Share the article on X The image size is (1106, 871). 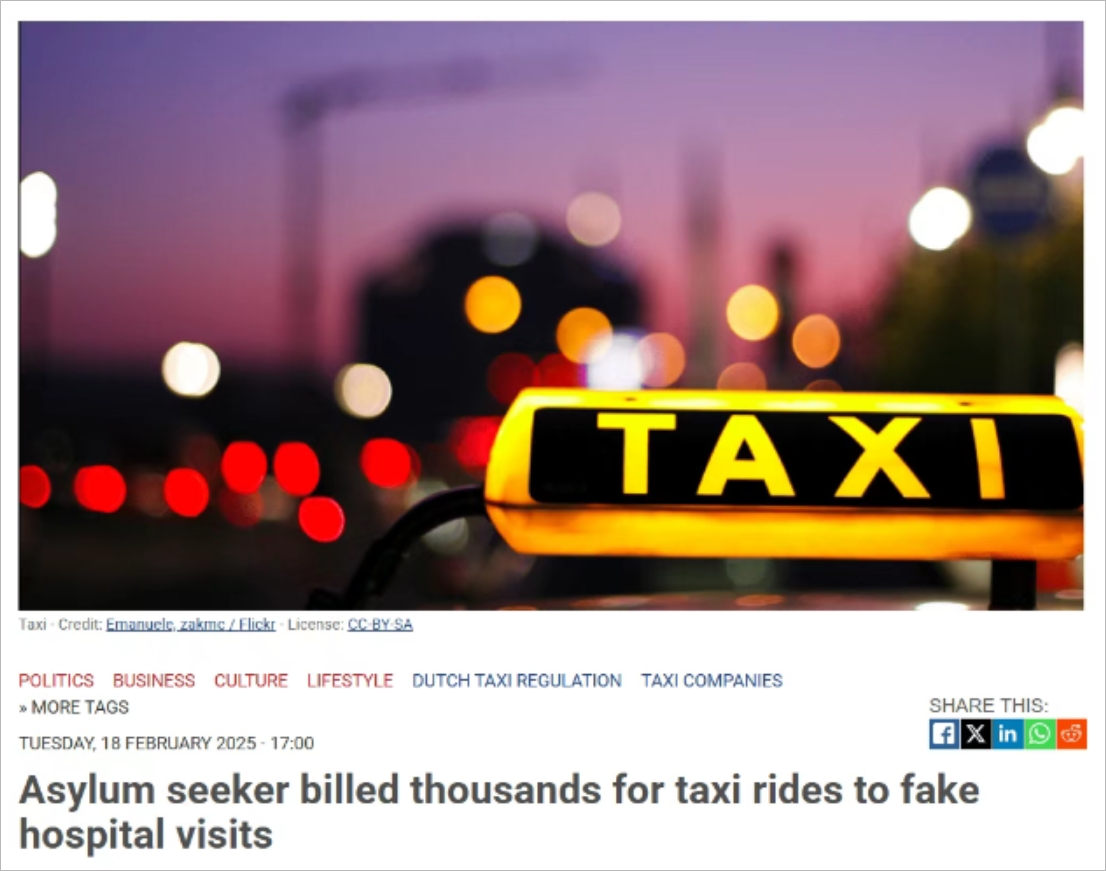pyautogui.click(x=976, y=734)
